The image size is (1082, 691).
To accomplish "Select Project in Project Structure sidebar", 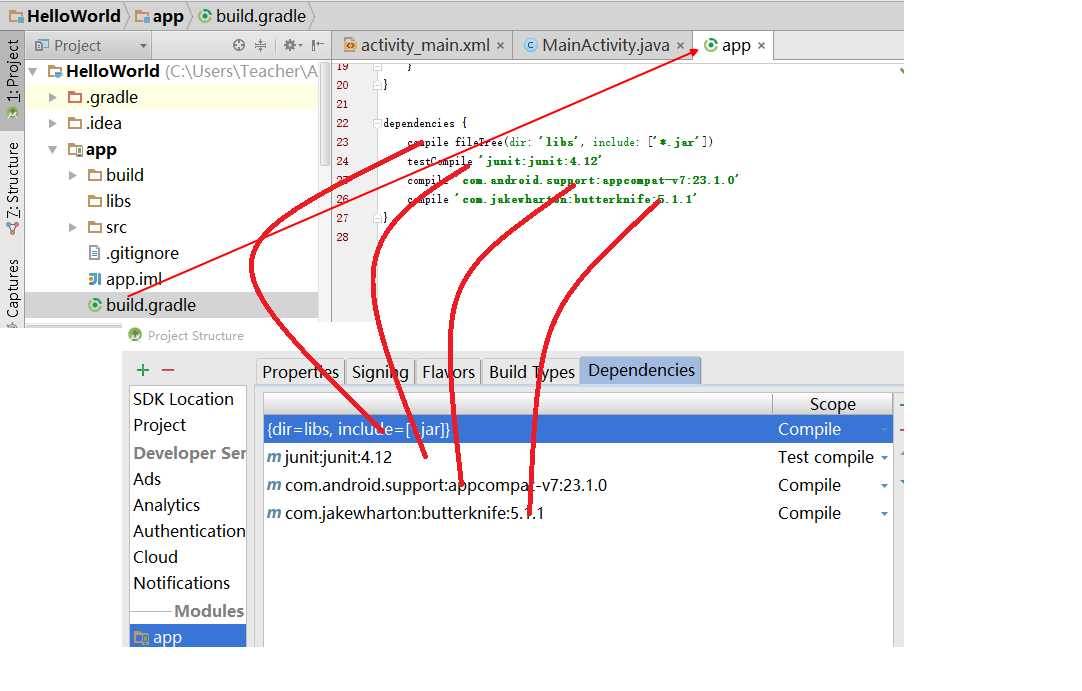I will 159,425.
